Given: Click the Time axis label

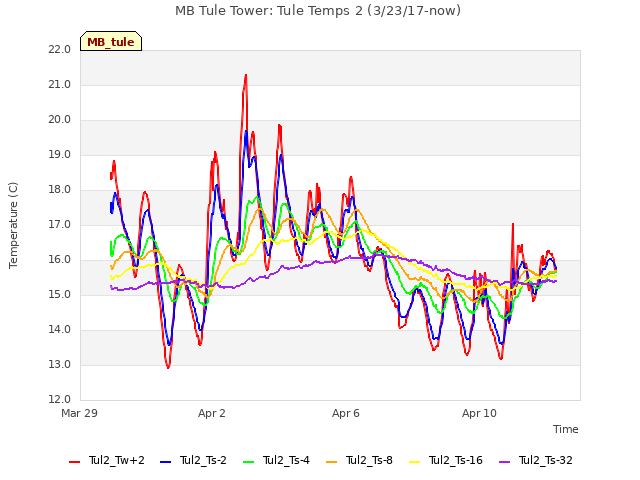Looking at the screenshot, I should tap(566, 429).
